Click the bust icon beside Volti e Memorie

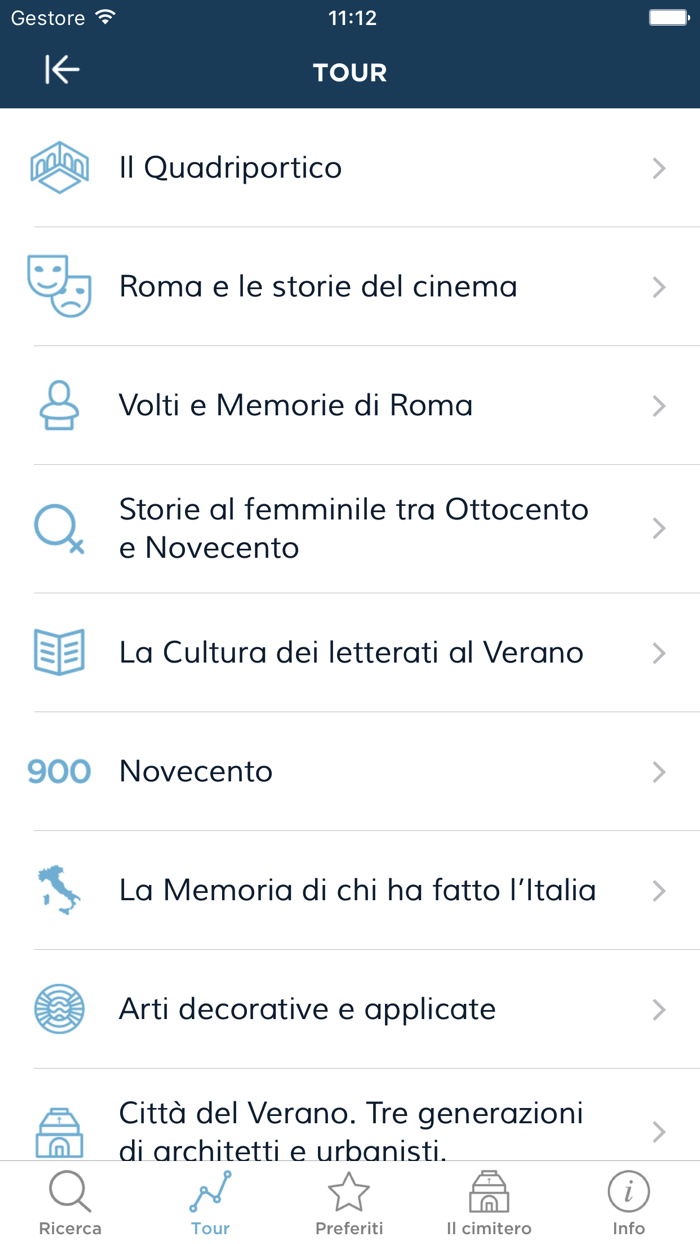tap(59, 405)
